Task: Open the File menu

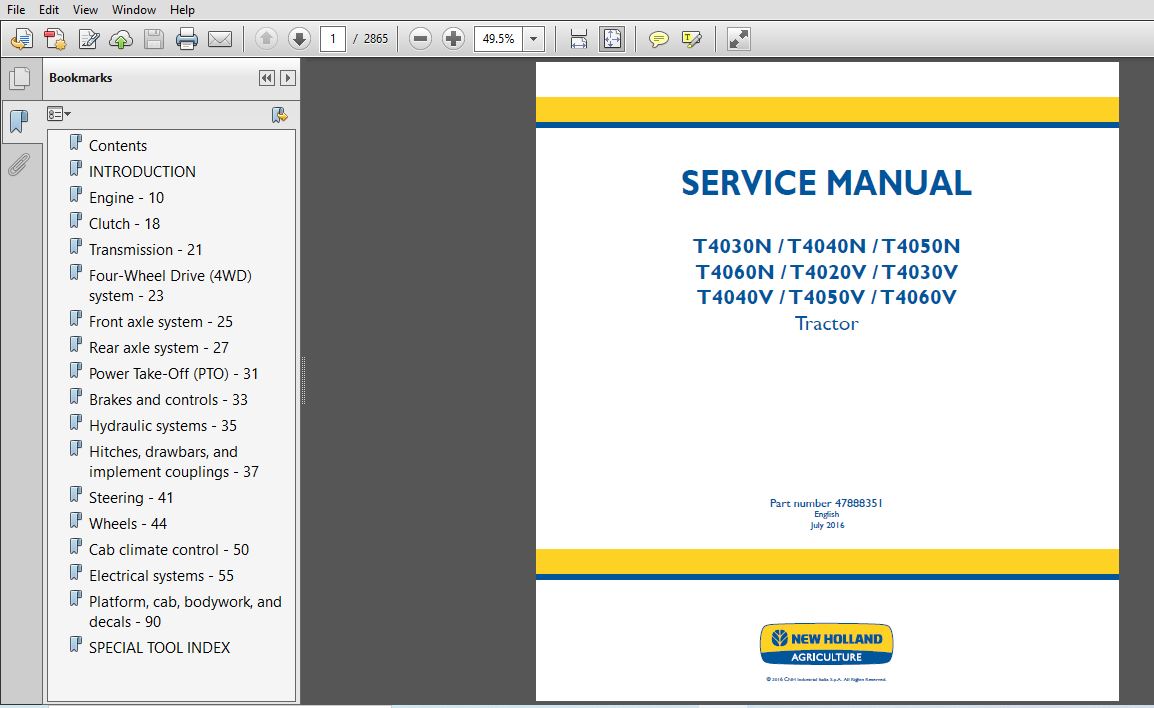Action: click(15, 10)
